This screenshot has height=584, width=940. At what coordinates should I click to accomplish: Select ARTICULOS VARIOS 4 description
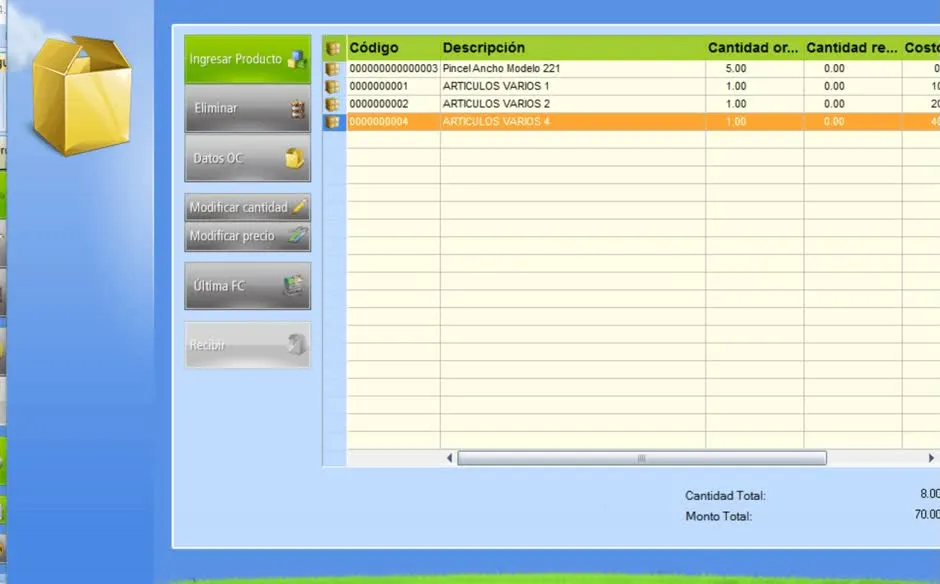[496, 122]
